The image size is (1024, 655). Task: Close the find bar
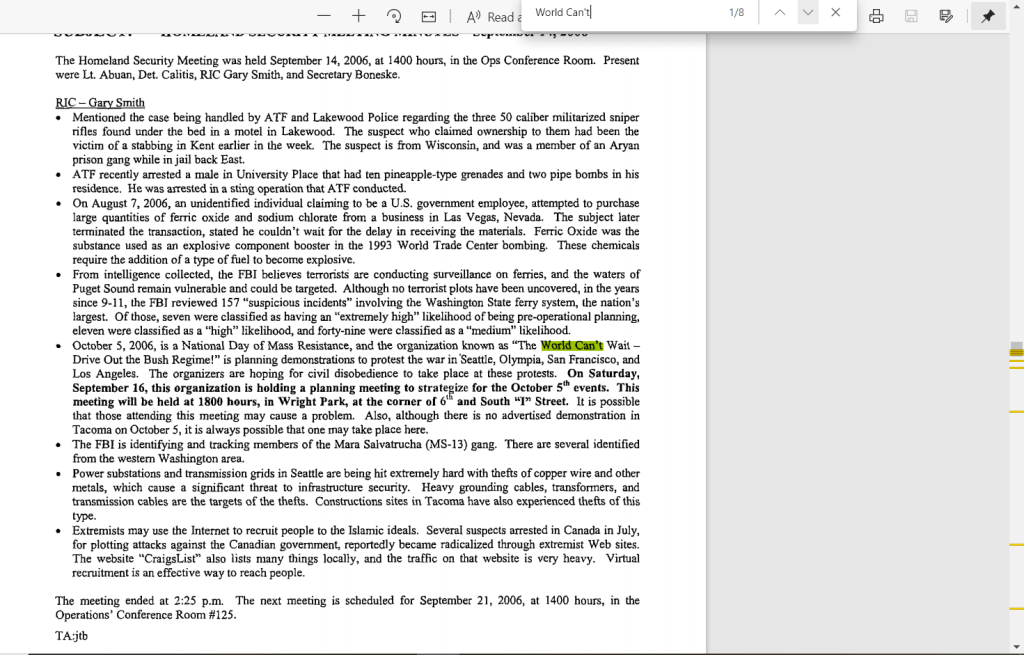(x=836, y=12)
